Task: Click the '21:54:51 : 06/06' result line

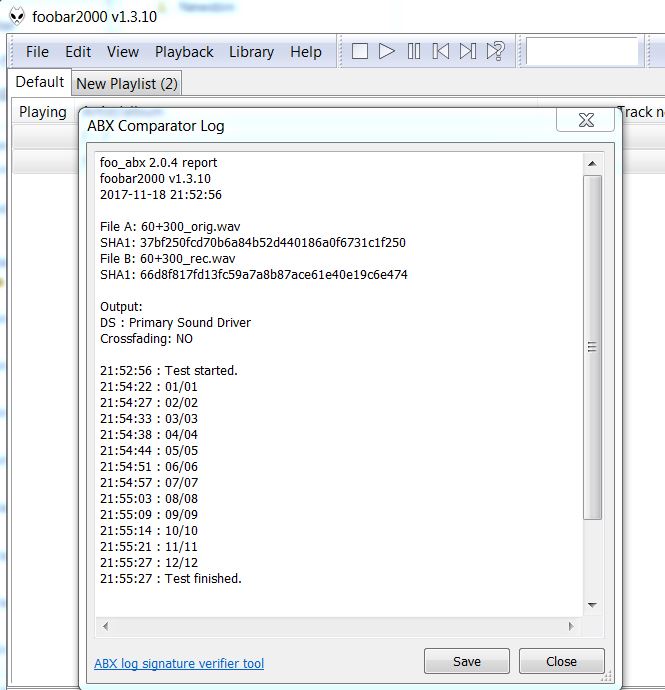Action: tap(149, 466)
